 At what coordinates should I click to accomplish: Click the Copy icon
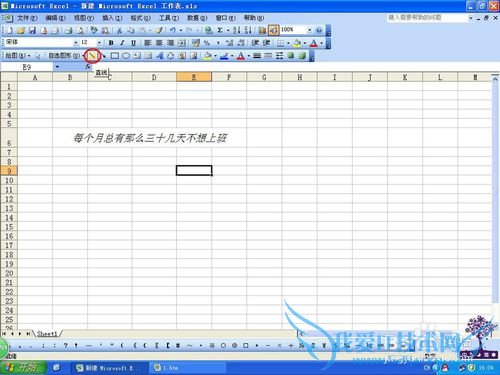coord(131,30)
